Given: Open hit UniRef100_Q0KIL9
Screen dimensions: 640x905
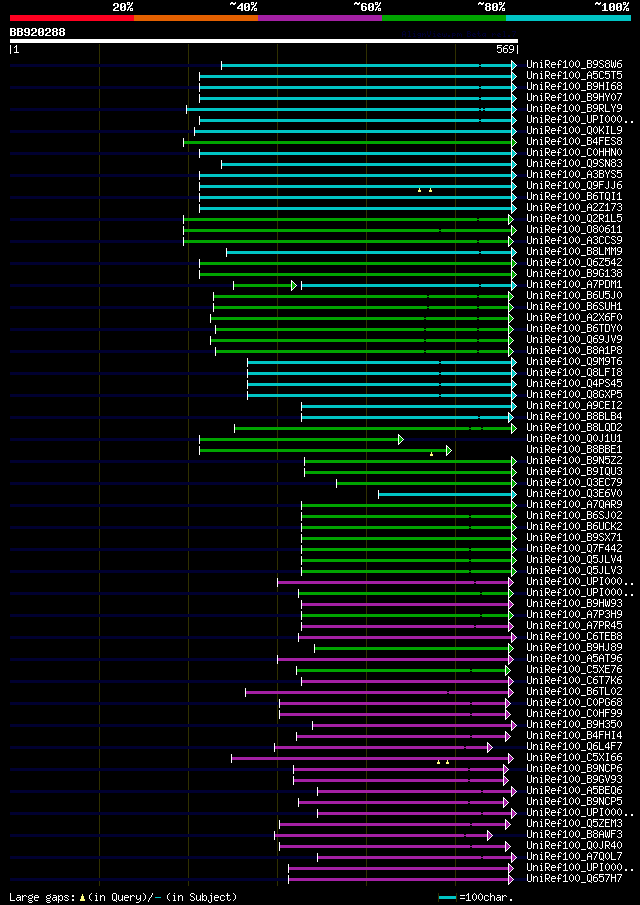Looking at the screenshot, I should [x=574, y=130].
